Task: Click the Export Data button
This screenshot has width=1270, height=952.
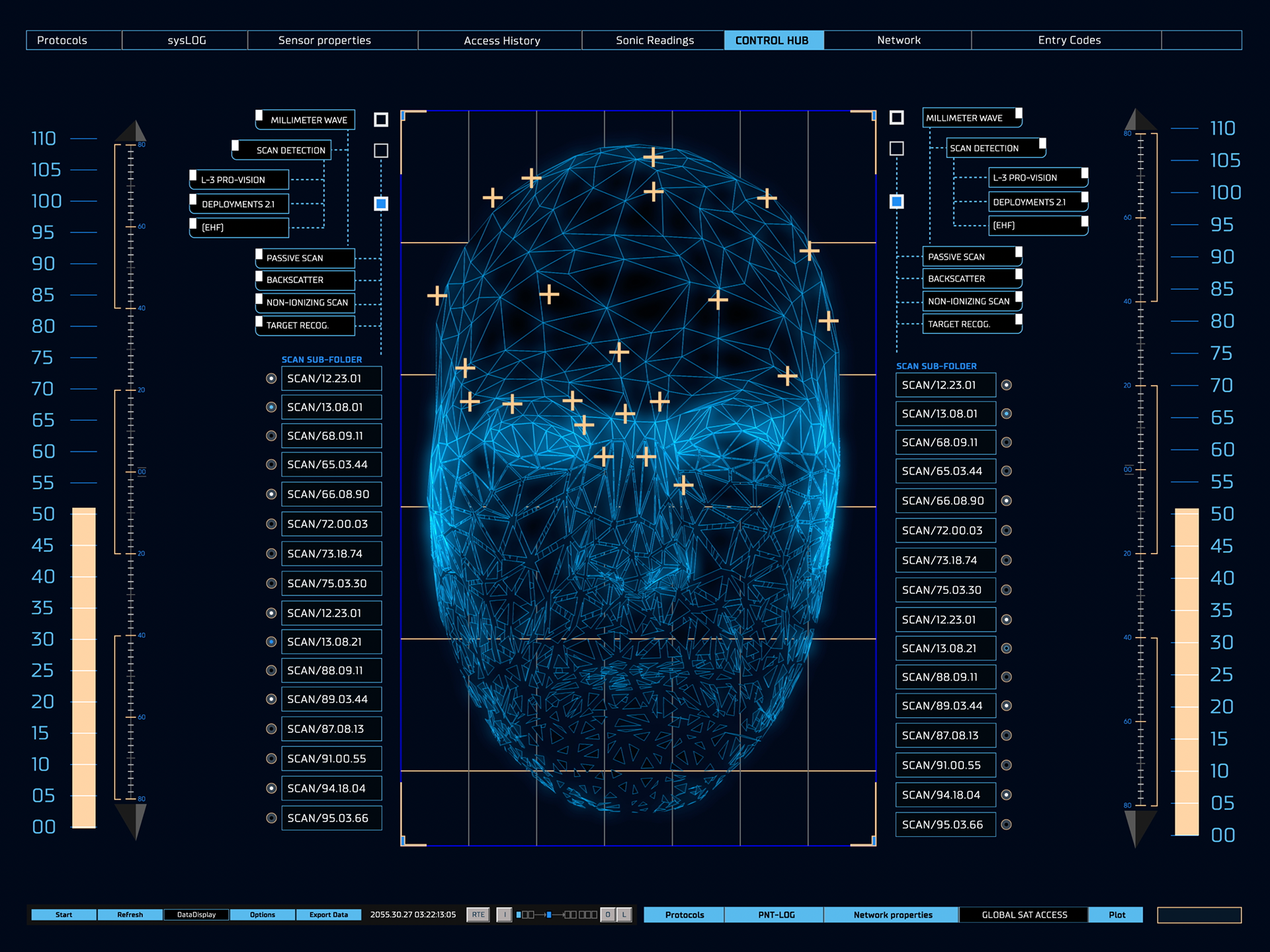Action: pyautogui.click(x=329, y=915)
